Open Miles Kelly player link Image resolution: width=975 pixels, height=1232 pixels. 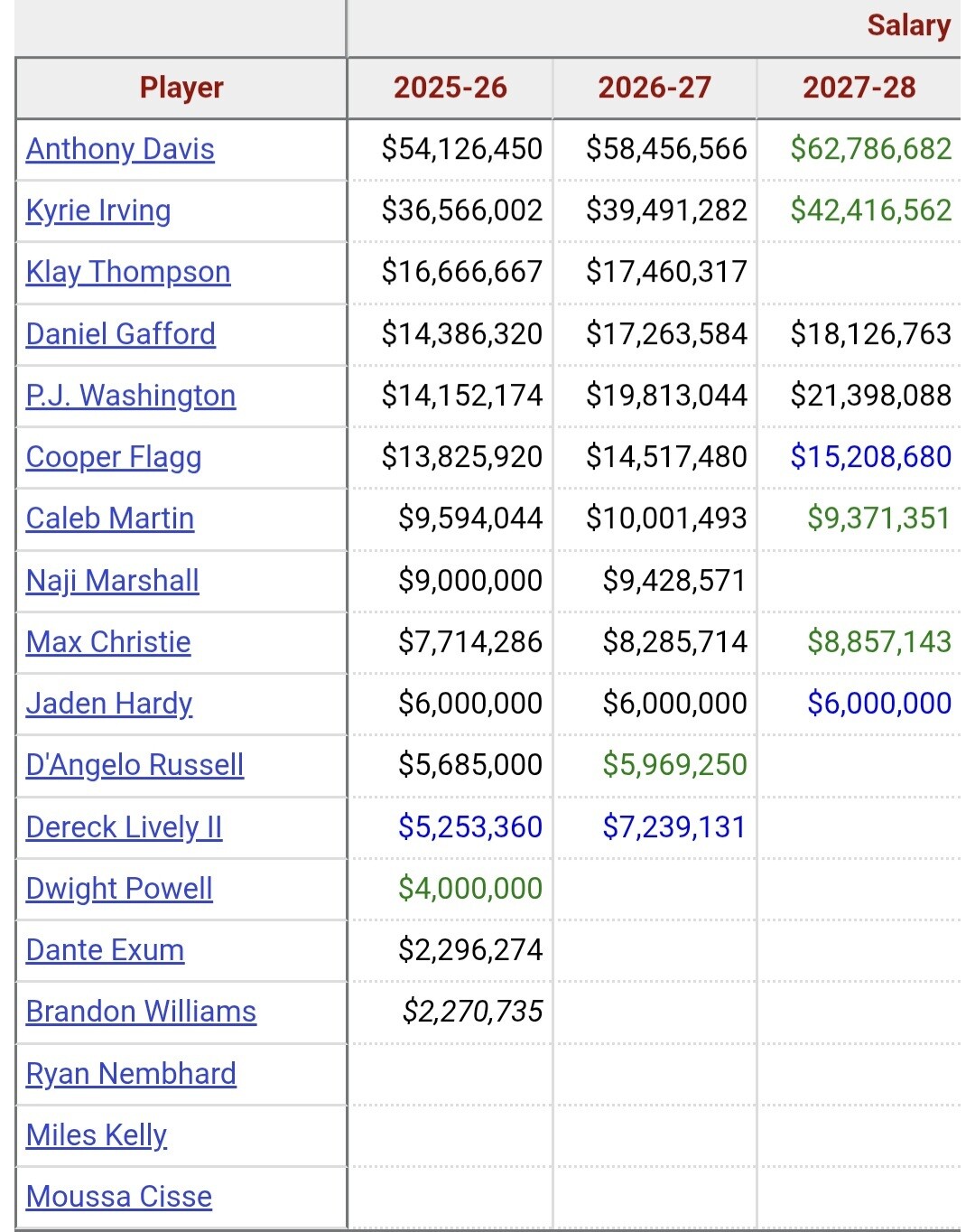97,1135
